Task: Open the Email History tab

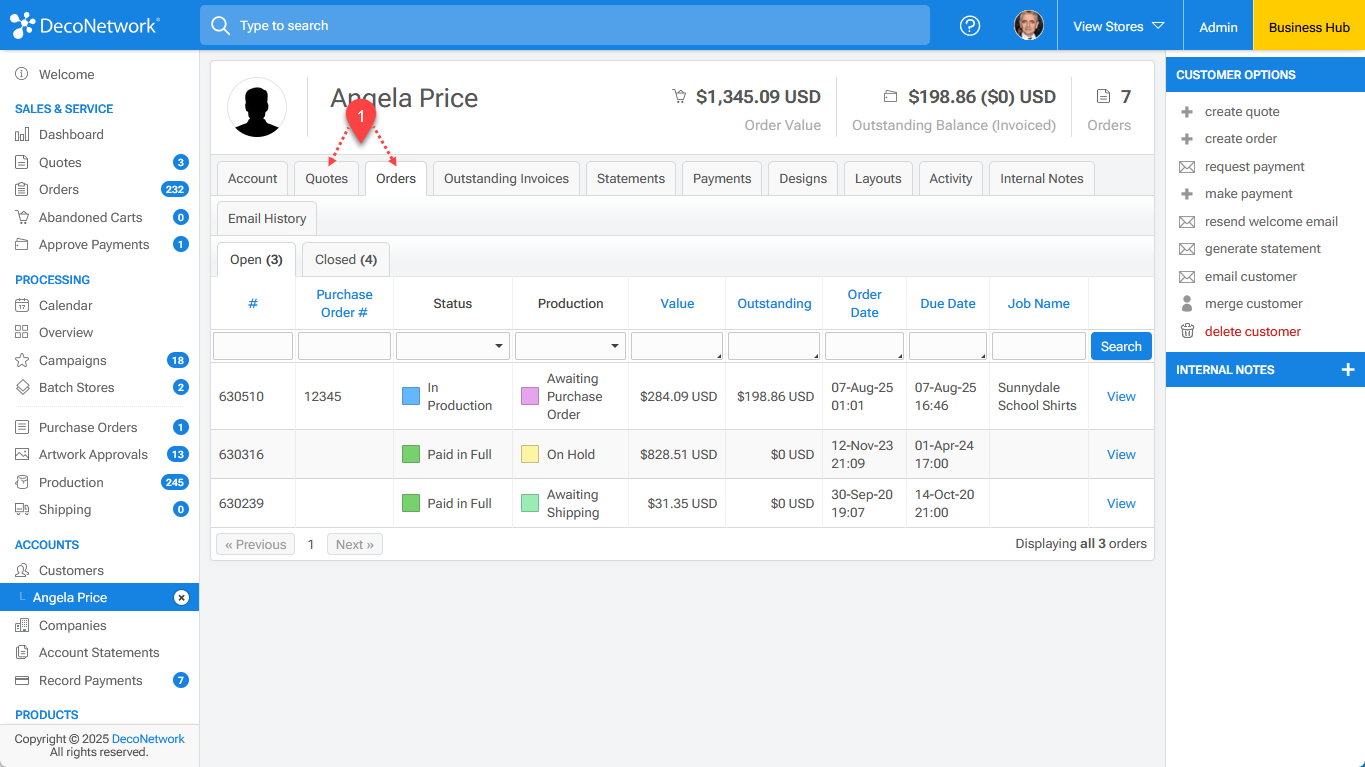Action: [x=267, y=218]
